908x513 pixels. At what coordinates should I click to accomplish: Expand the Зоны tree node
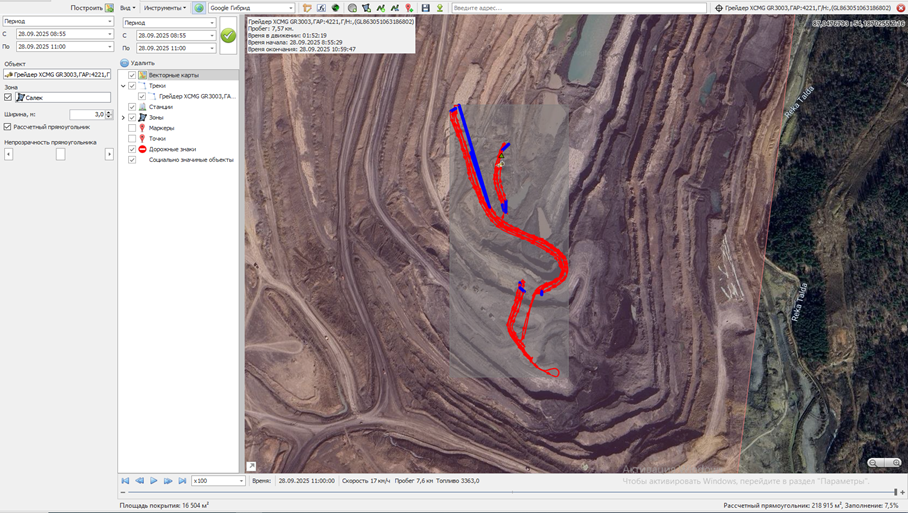point(124,118)
